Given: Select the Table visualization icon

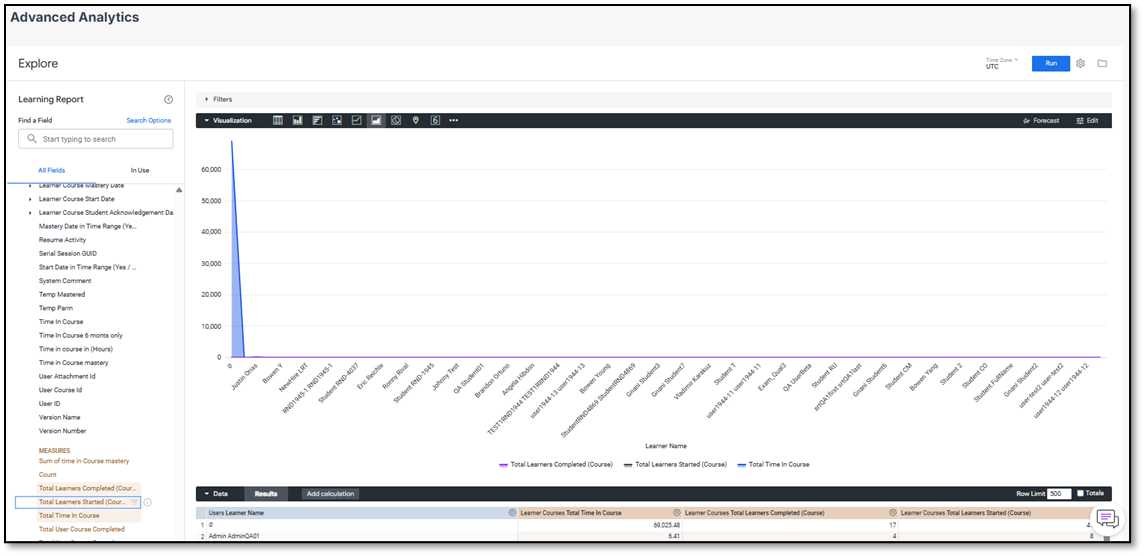Looking at the screenshot, I should pos(278,120).
